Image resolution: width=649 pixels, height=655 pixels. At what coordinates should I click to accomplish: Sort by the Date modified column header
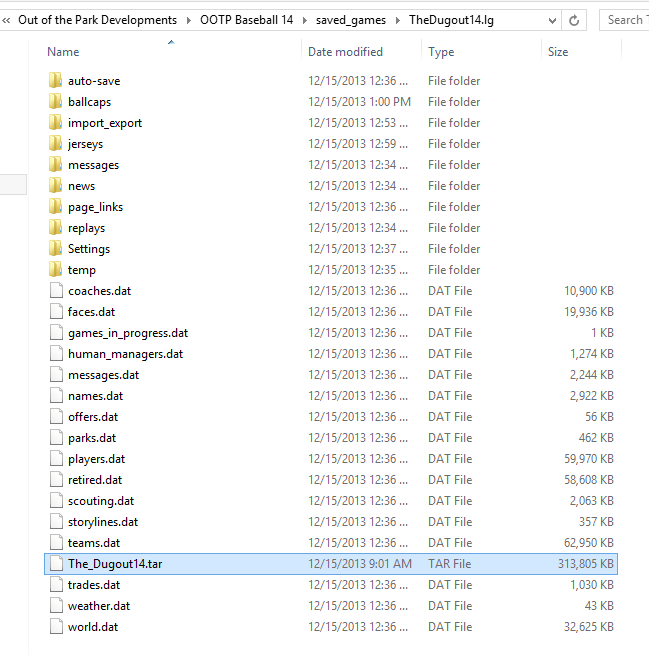(x=345, y=52)
